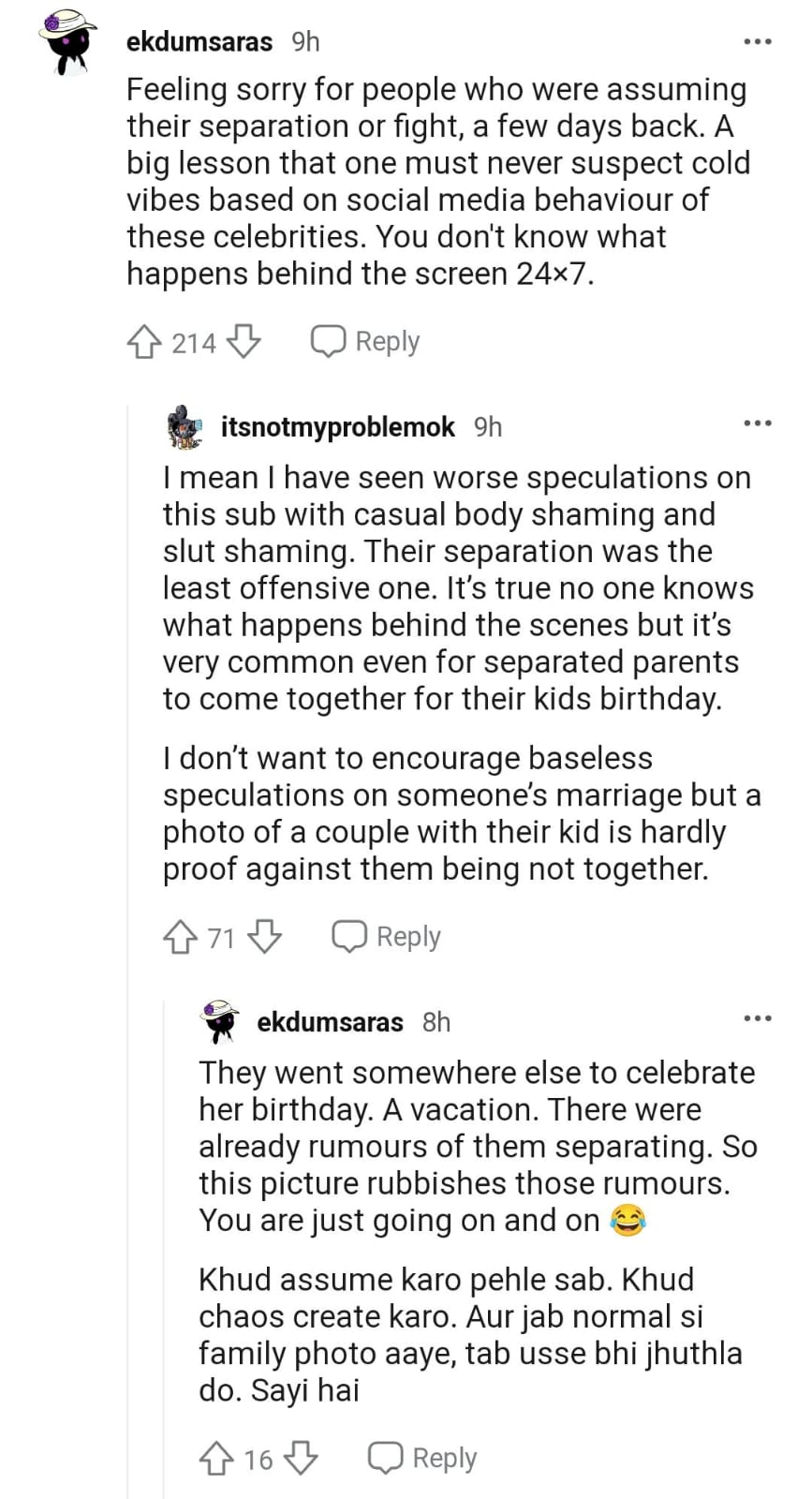Open itsnotmyproblemok's avatar image
The width and height of the screenshot is (812, 1499).
[185, 427]
